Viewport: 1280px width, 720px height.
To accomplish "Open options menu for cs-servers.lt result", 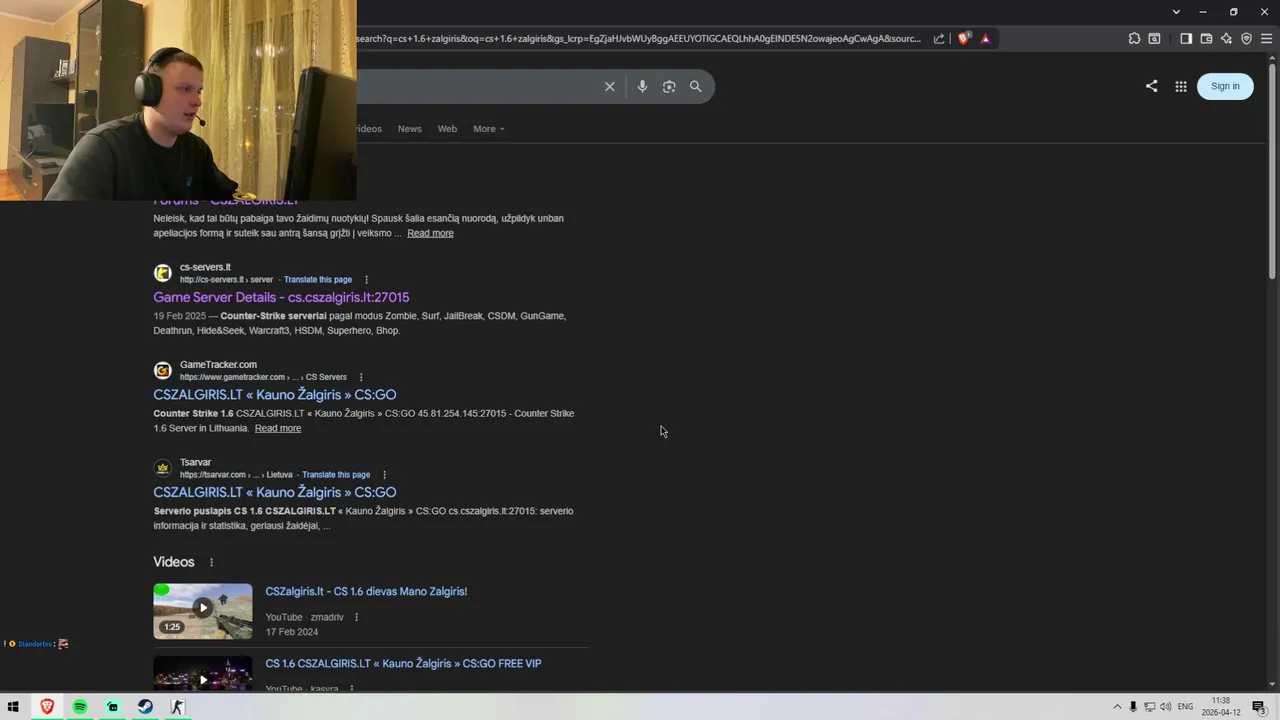I will [366, 280].
